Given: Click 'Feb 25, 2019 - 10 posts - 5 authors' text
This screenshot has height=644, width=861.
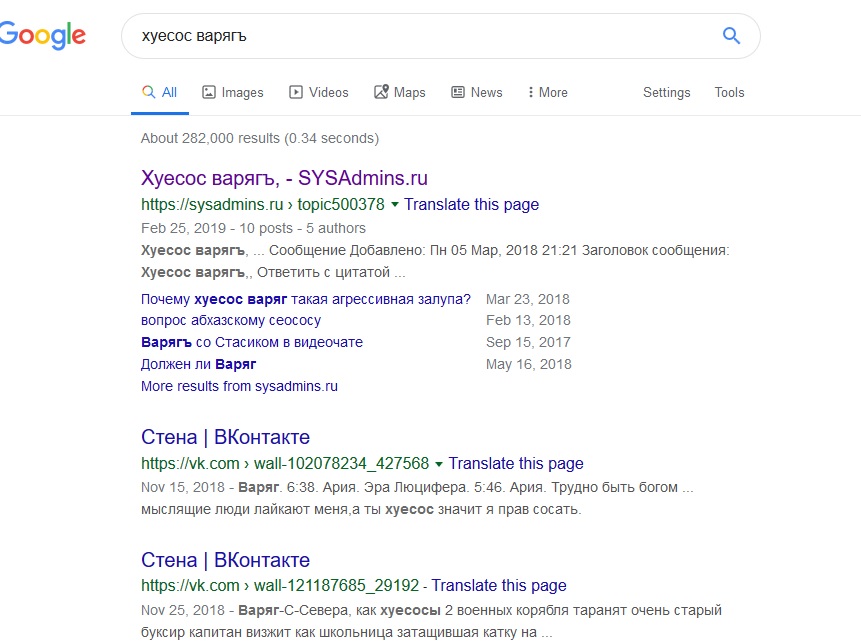Looking at the screenshot, I should 253,228.
